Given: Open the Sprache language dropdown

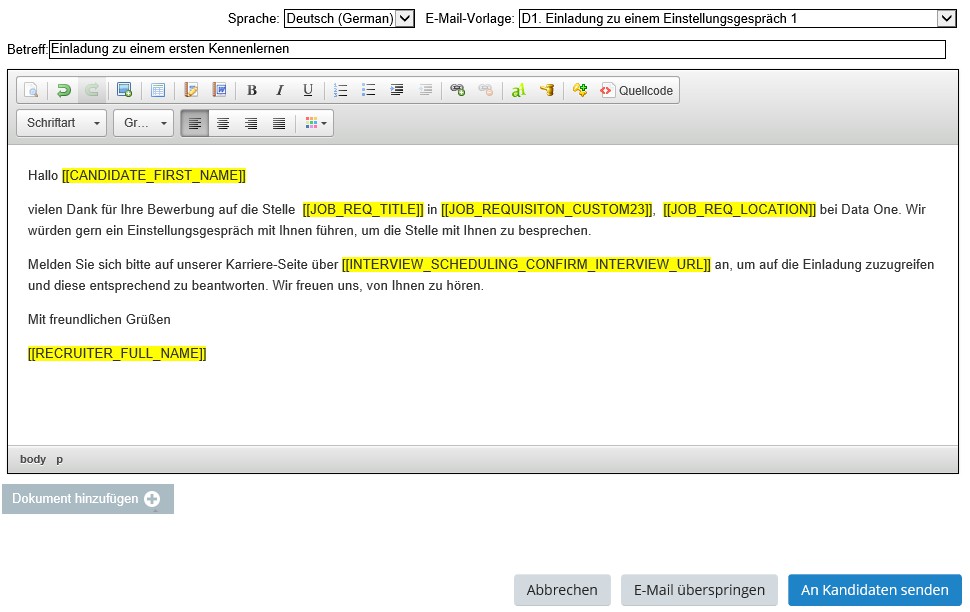Looking at the screenshot, I should click(349, 18).
